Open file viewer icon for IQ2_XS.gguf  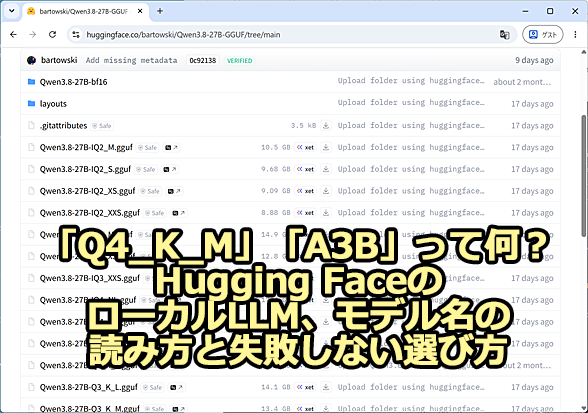coord(174,191)
